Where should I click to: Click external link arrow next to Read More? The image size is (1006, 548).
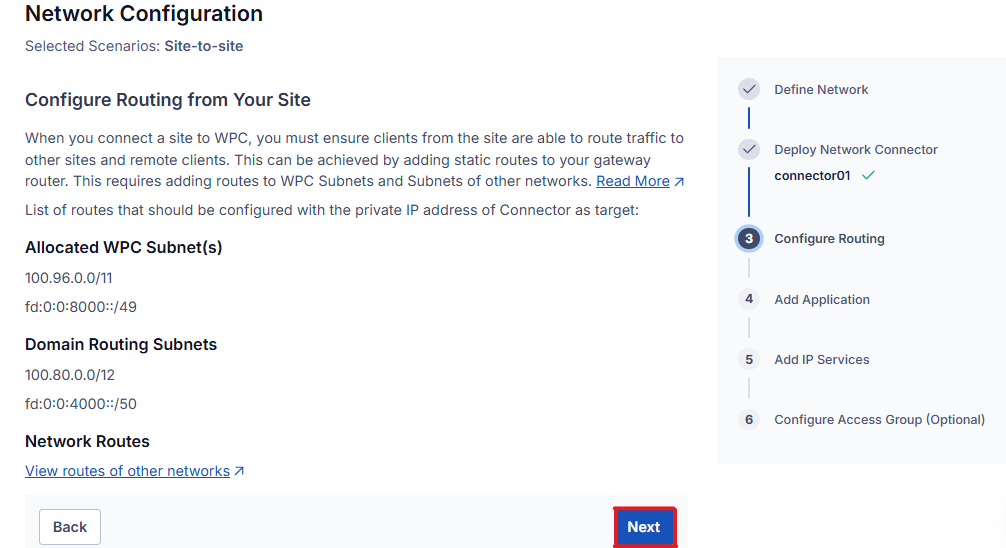pos(679,182)
